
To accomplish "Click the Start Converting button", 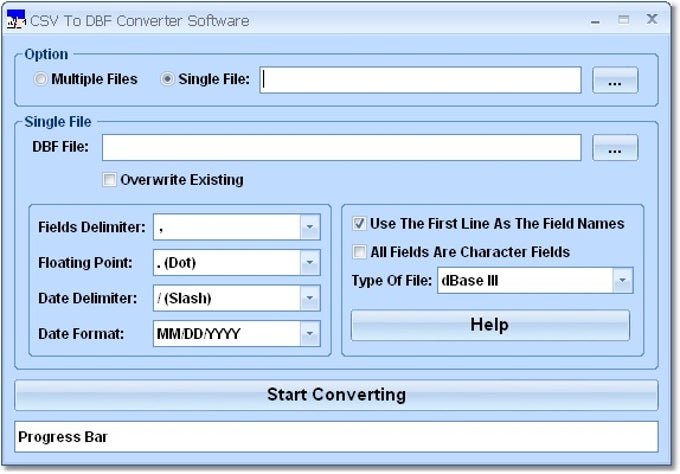I will click(x=336, y=395).
